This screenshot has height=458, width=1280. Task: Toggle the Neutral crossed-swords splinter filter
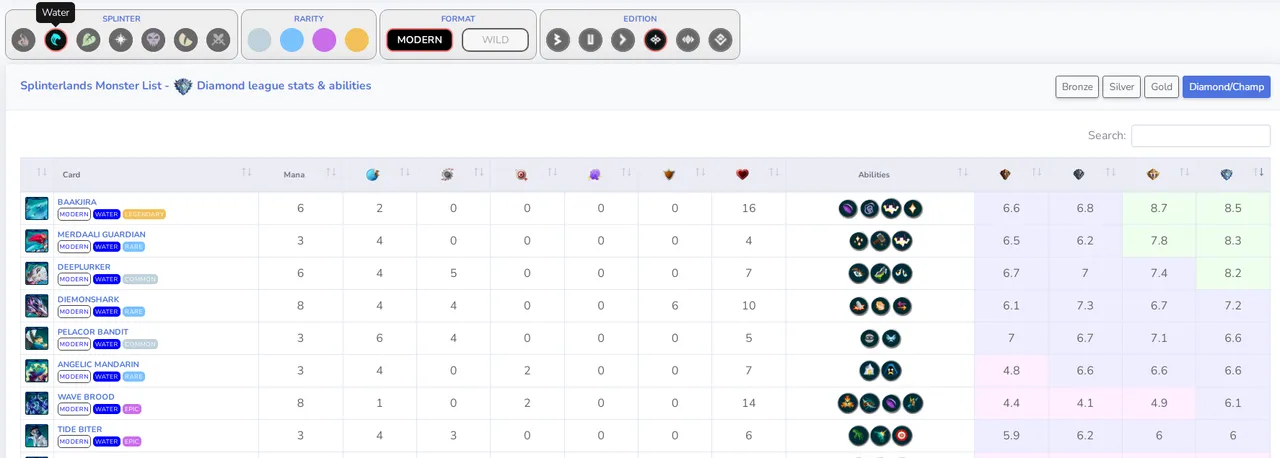[218, 40]
